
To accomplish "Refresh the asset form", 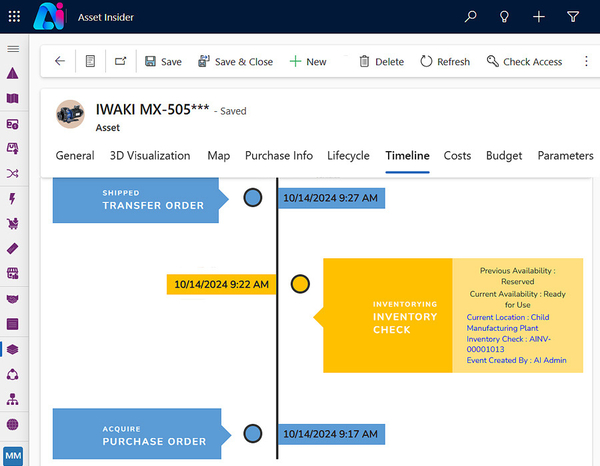I will click(x=445, y=62).
